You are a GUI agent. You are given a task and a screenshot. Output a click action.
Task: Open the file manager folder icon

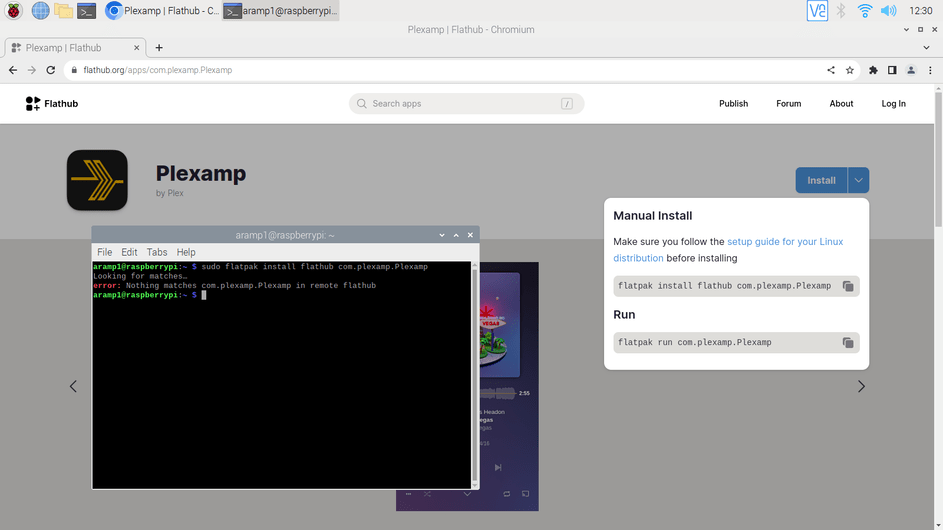tap(63, 11)
